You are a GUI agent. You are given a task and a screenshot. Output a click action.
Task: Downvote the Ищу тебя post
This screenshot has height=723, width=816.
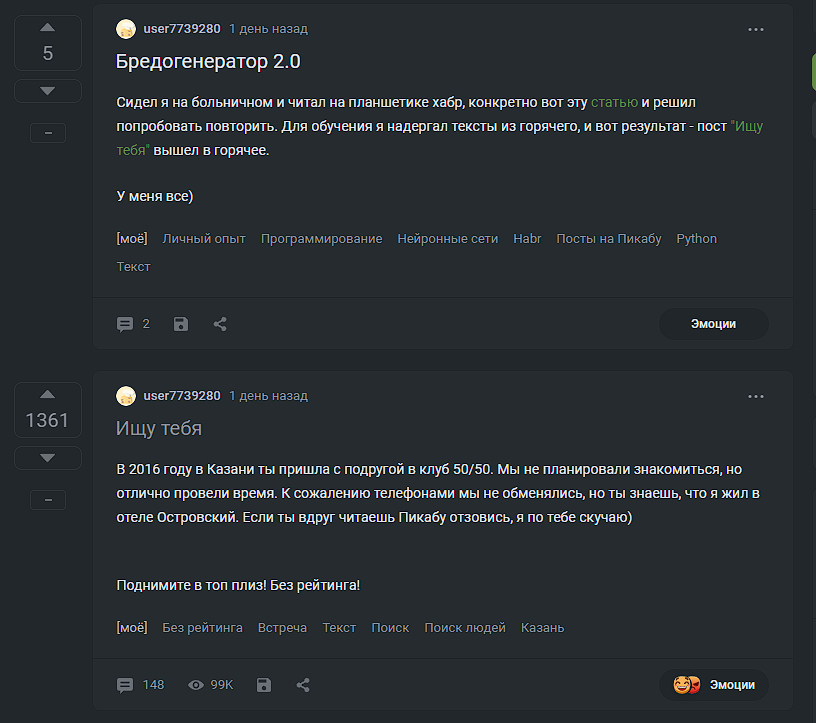tap(47, 457)
